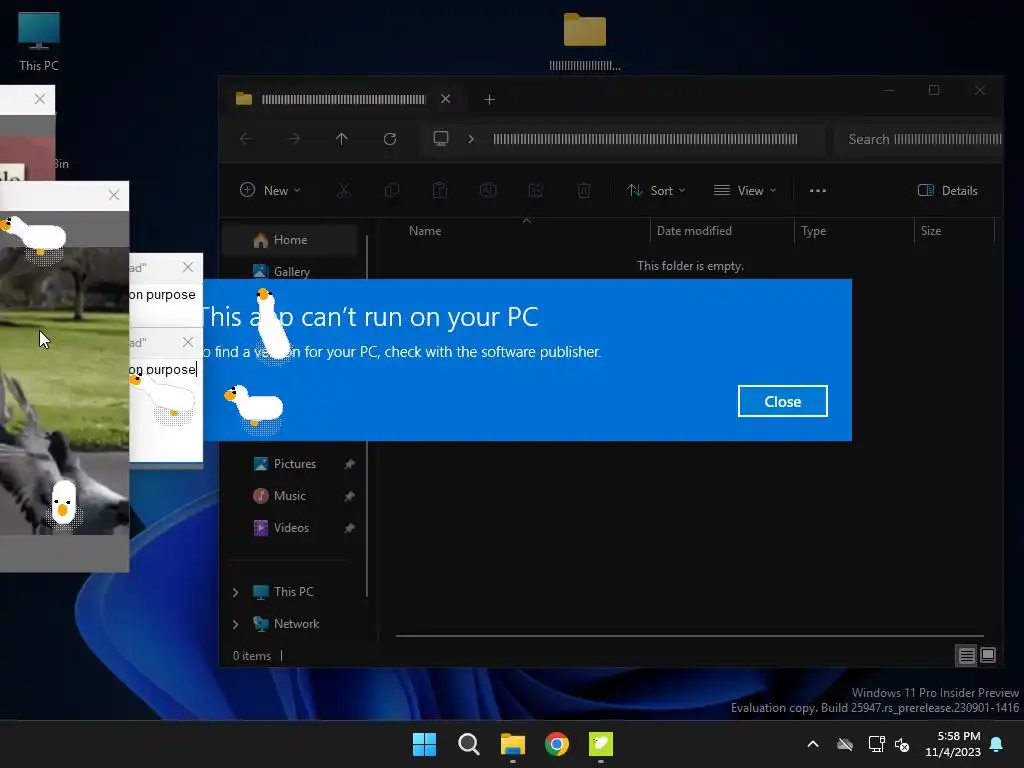Screen dimensions: 1024x768
Task: Unpin Music using its pin icon
Action: tap(349, 496)
